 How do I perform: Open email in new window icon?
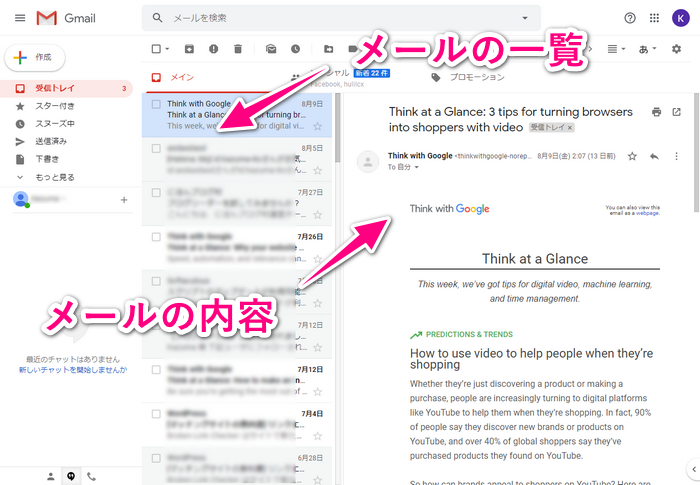pyautogui.click(x=676, y=112)
